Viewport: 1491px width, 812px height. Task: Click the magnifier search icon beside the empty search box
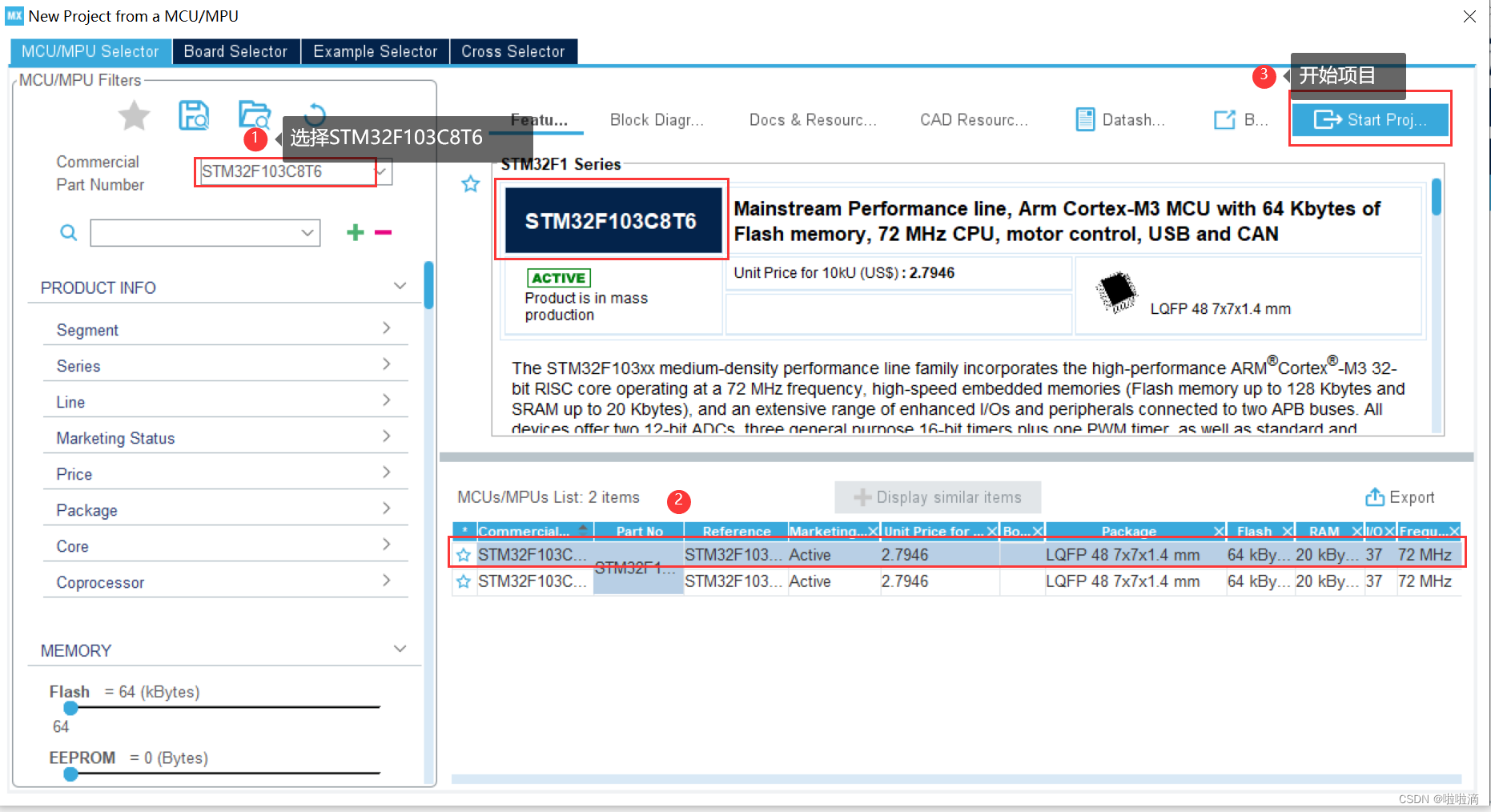click(x=69, y=232)
